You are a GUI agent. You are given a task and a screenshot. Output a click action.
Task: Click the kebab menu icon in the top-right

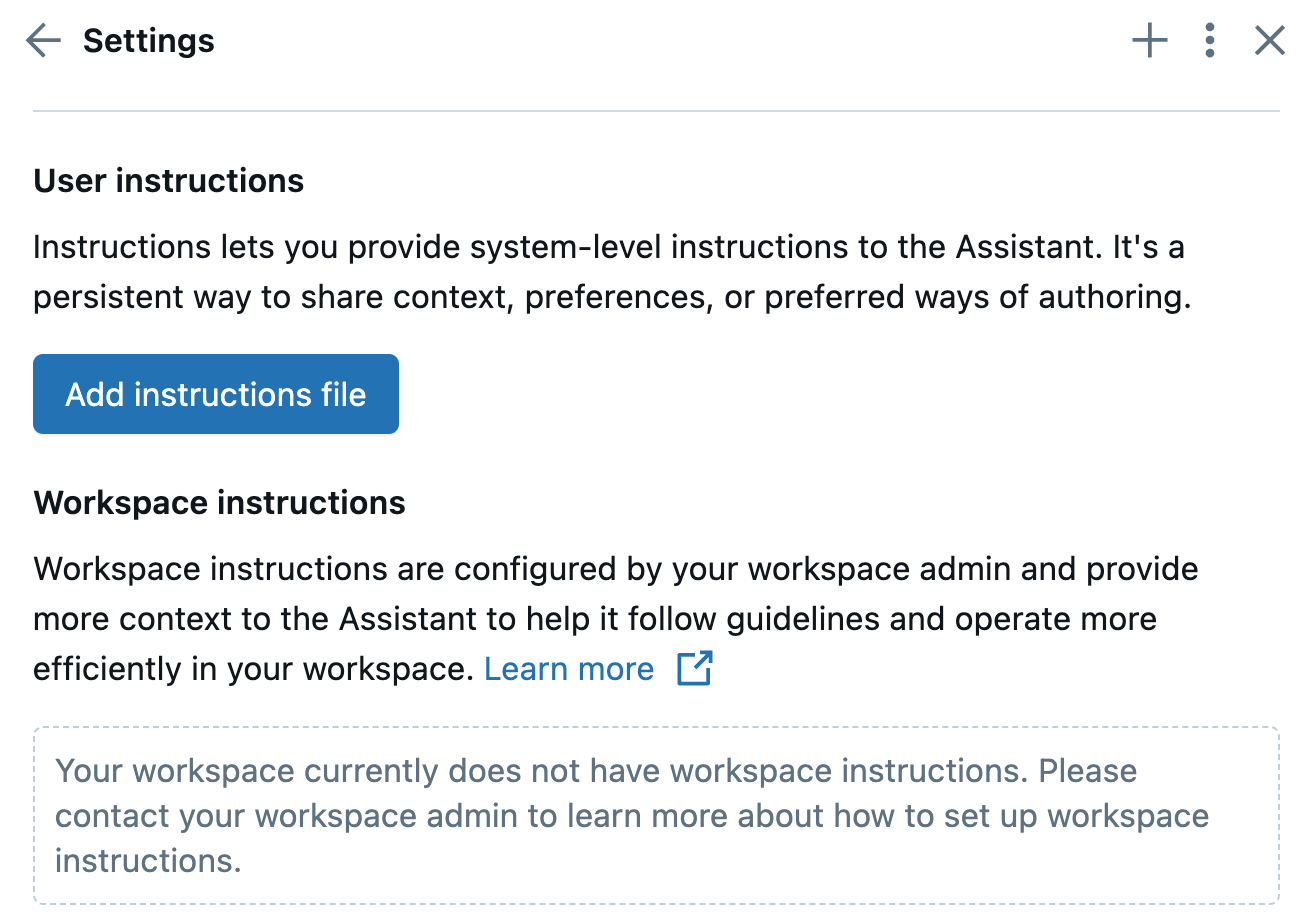coord(1209,40)
